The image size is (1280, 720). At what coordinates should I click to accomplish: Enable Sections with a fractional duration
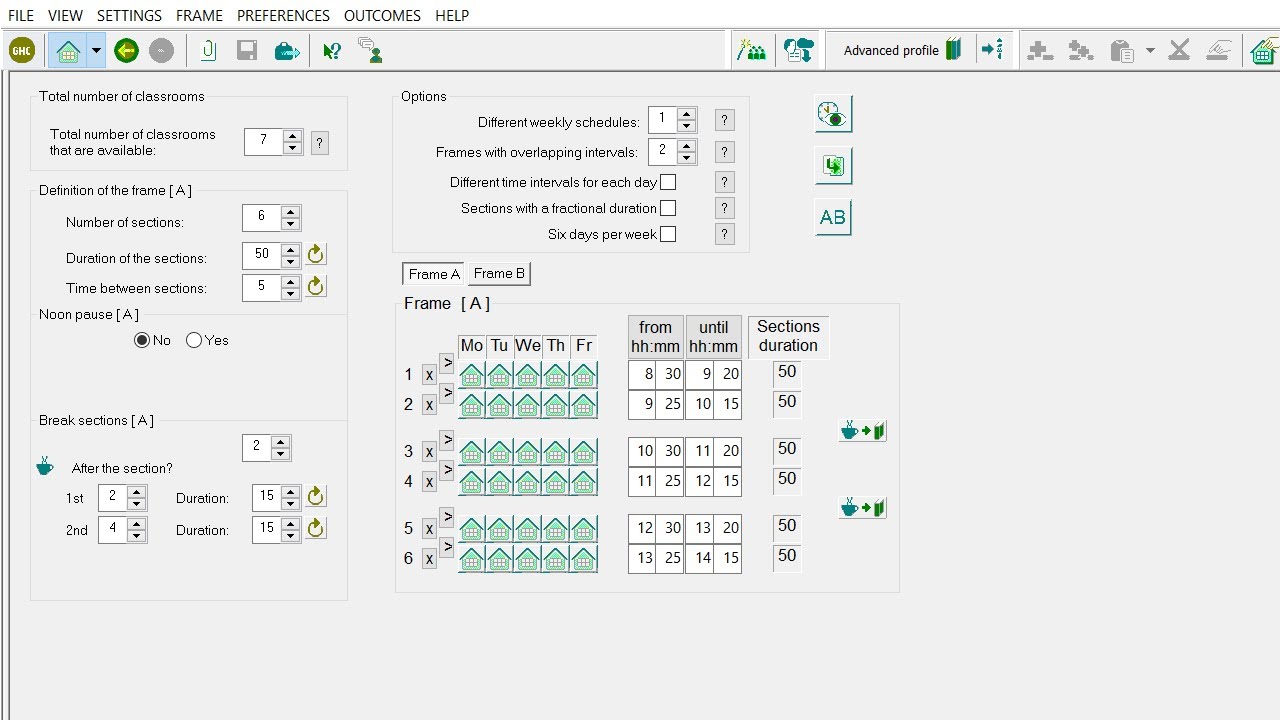668,208
